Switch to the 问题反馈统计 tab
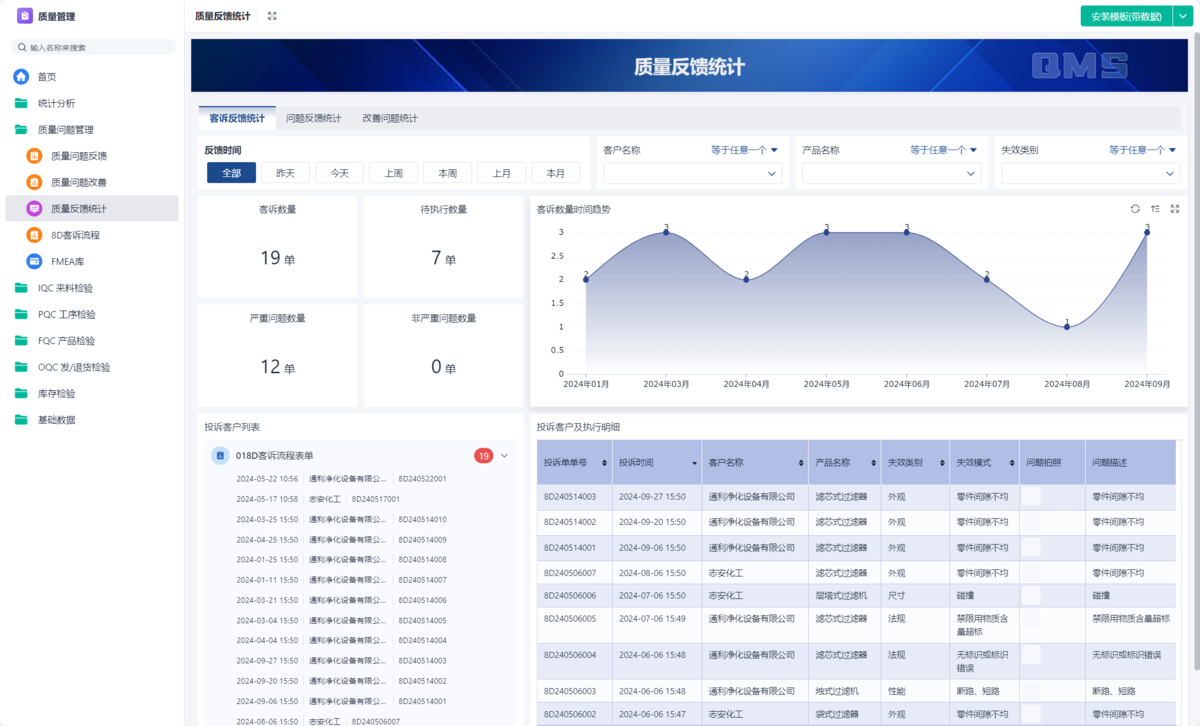 point(313,118)
